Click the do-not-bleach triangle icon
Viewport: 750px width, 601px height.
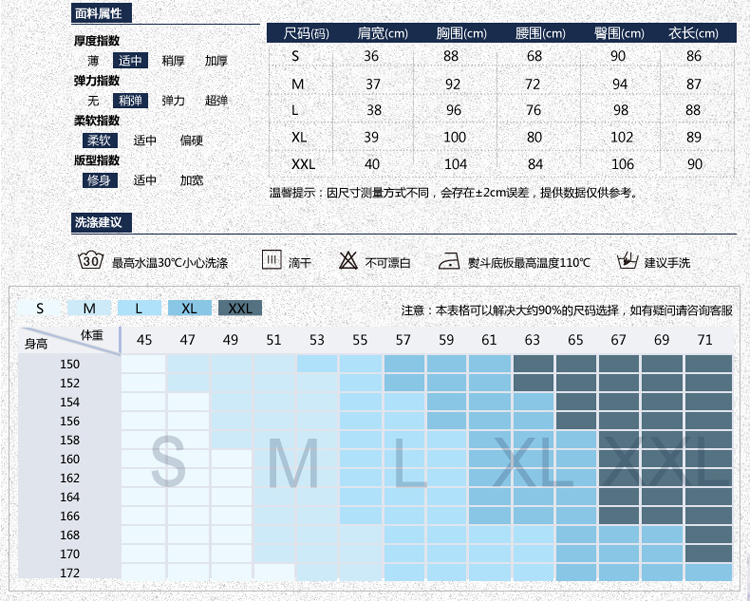pyautogui.click(x=348, y=262)
